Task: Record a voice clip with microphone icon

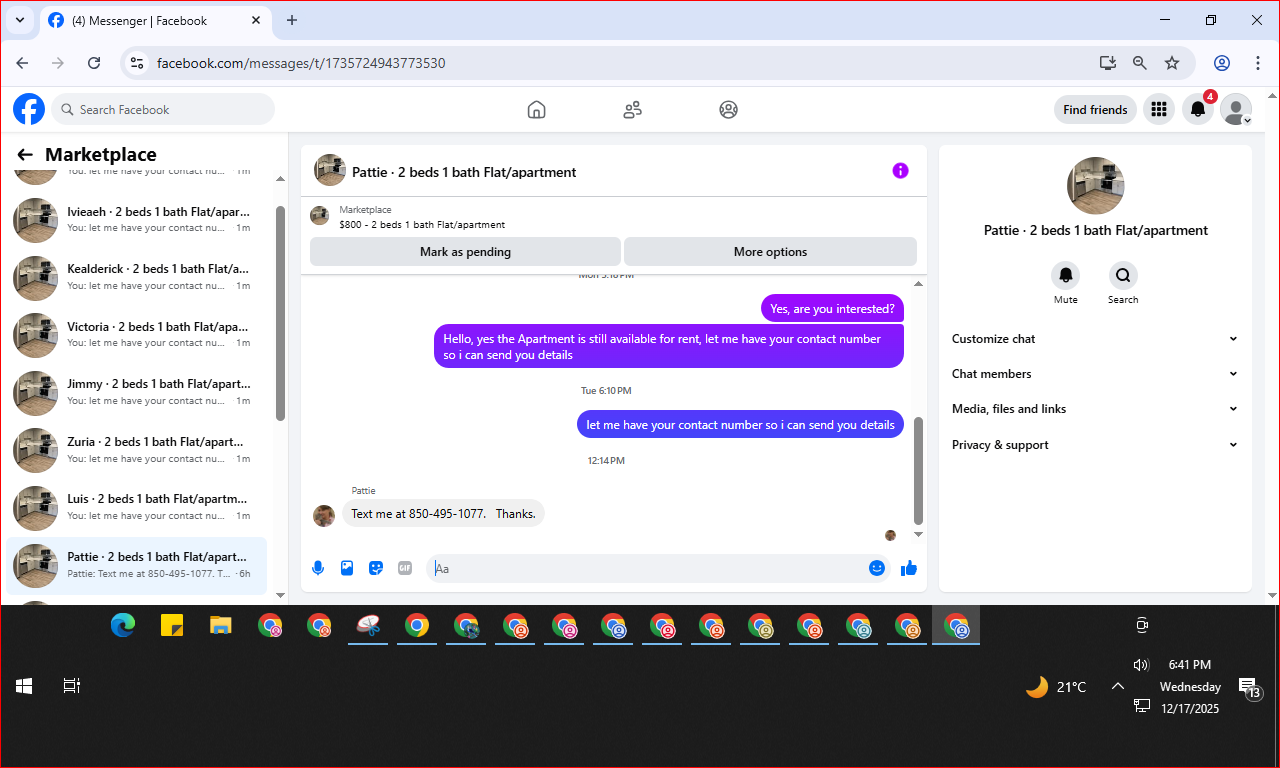Action: tap(318, 568)
